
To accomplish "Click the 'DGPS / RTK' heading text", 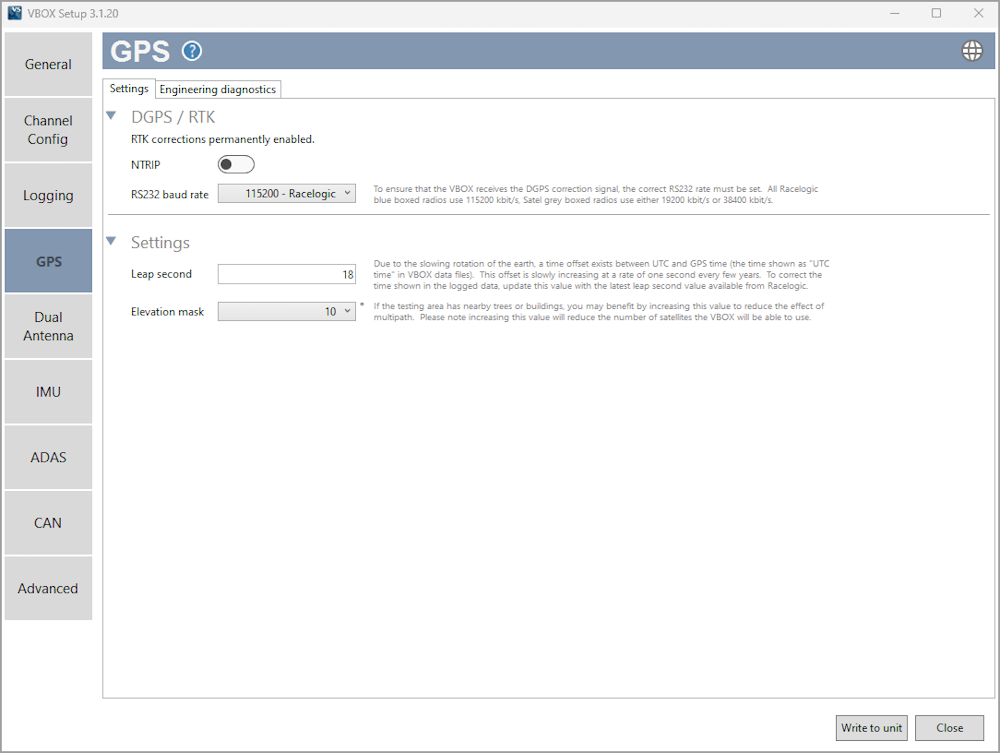I will (173, 117).
